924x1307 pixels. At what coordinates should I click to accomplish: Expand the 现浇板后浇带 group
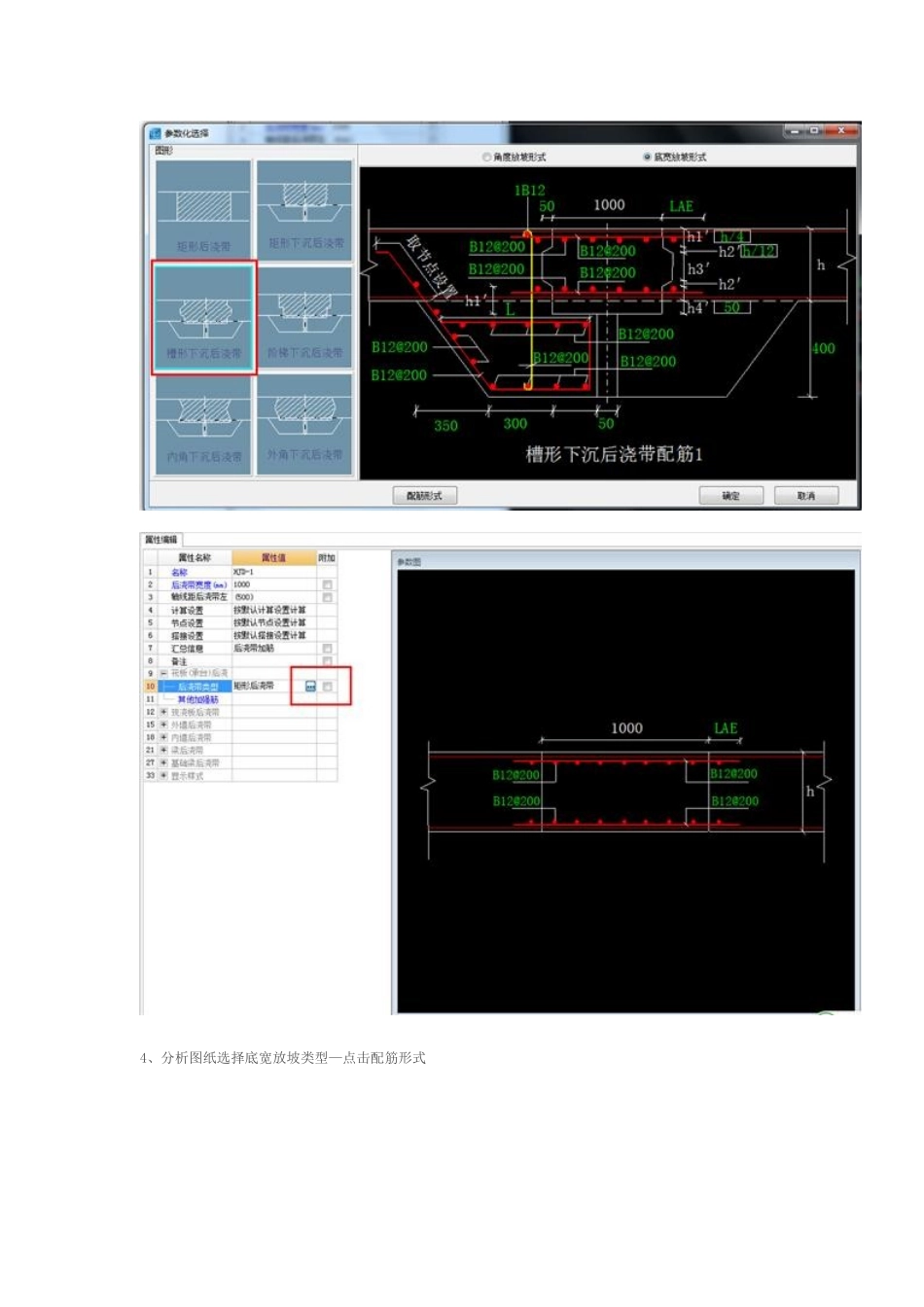[163, 712]
